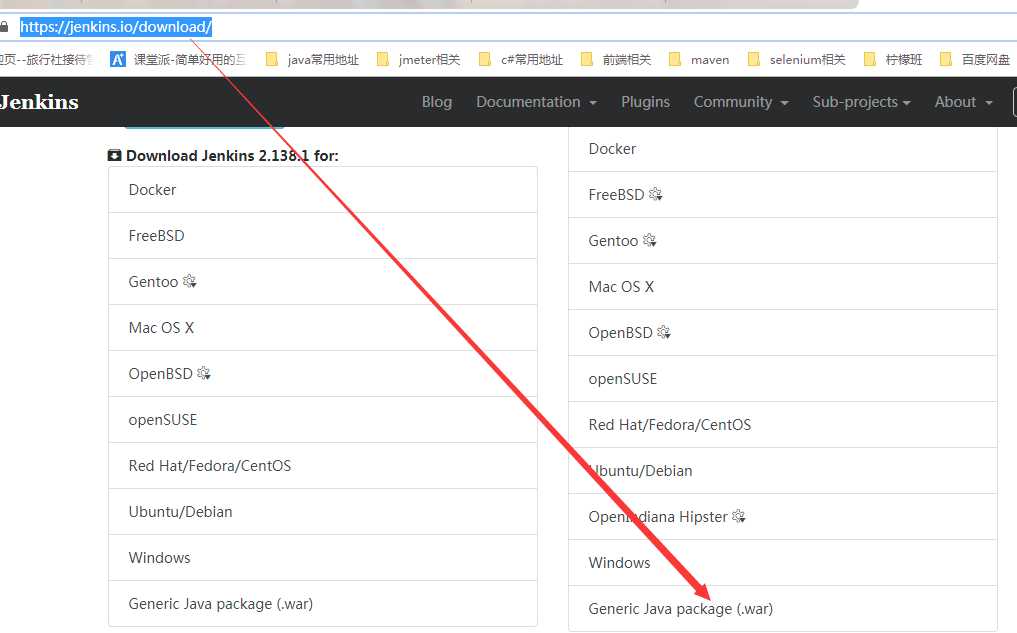Download Generic Java package (.war) in left list
Viewport: 1017px width, 633px height.
pyautogui.click(x=323, y=604)
